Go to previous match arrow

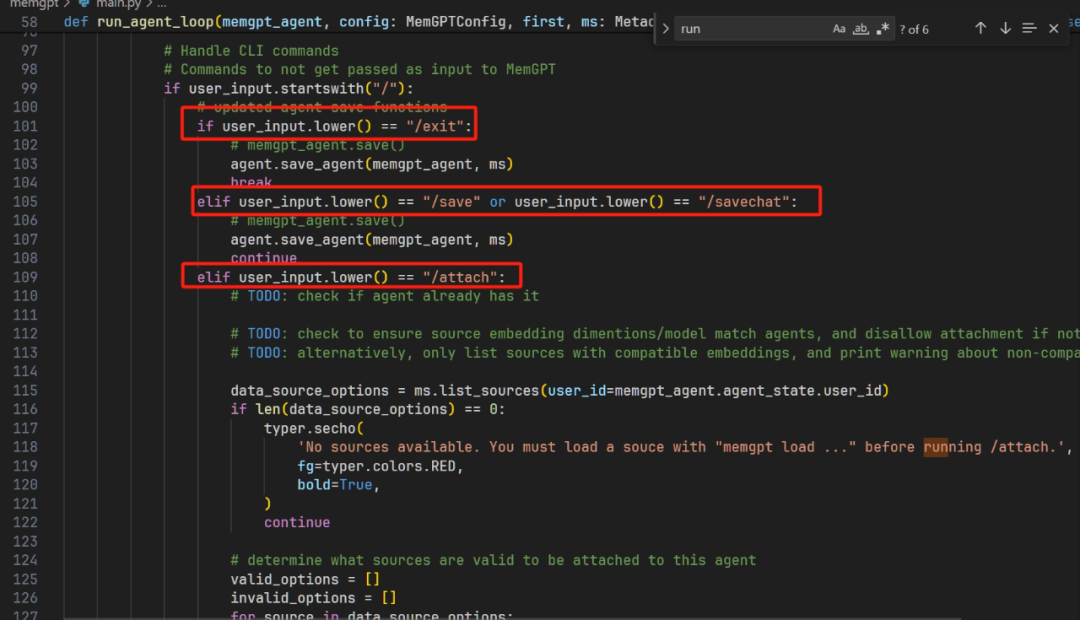pyautogui.click(x=980, y=29)
